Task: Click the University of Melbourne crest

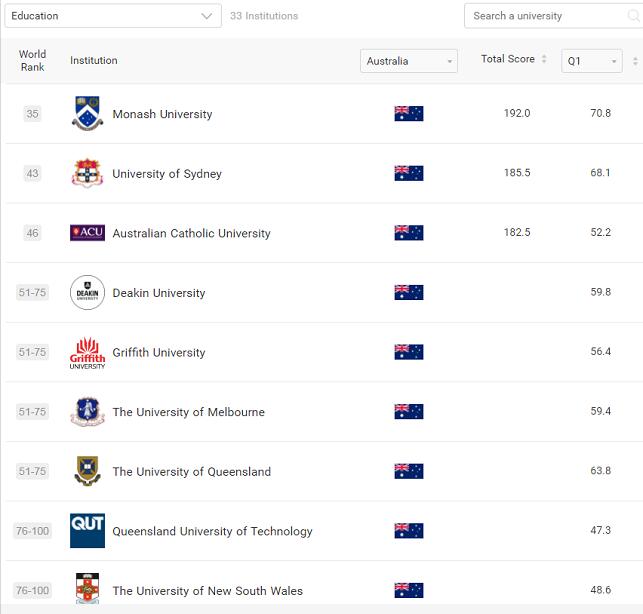Action: click(87, 412)
